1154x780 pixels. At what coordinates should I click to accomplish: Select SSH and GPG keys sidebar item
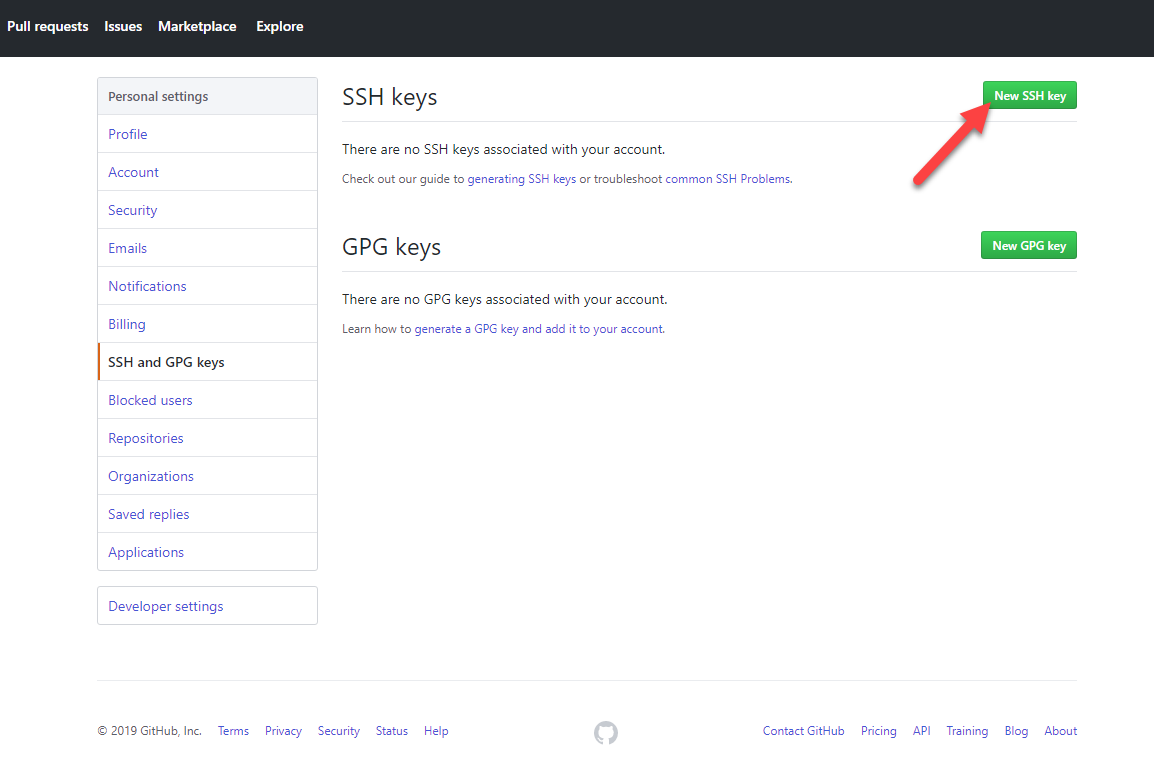point(208,362)
